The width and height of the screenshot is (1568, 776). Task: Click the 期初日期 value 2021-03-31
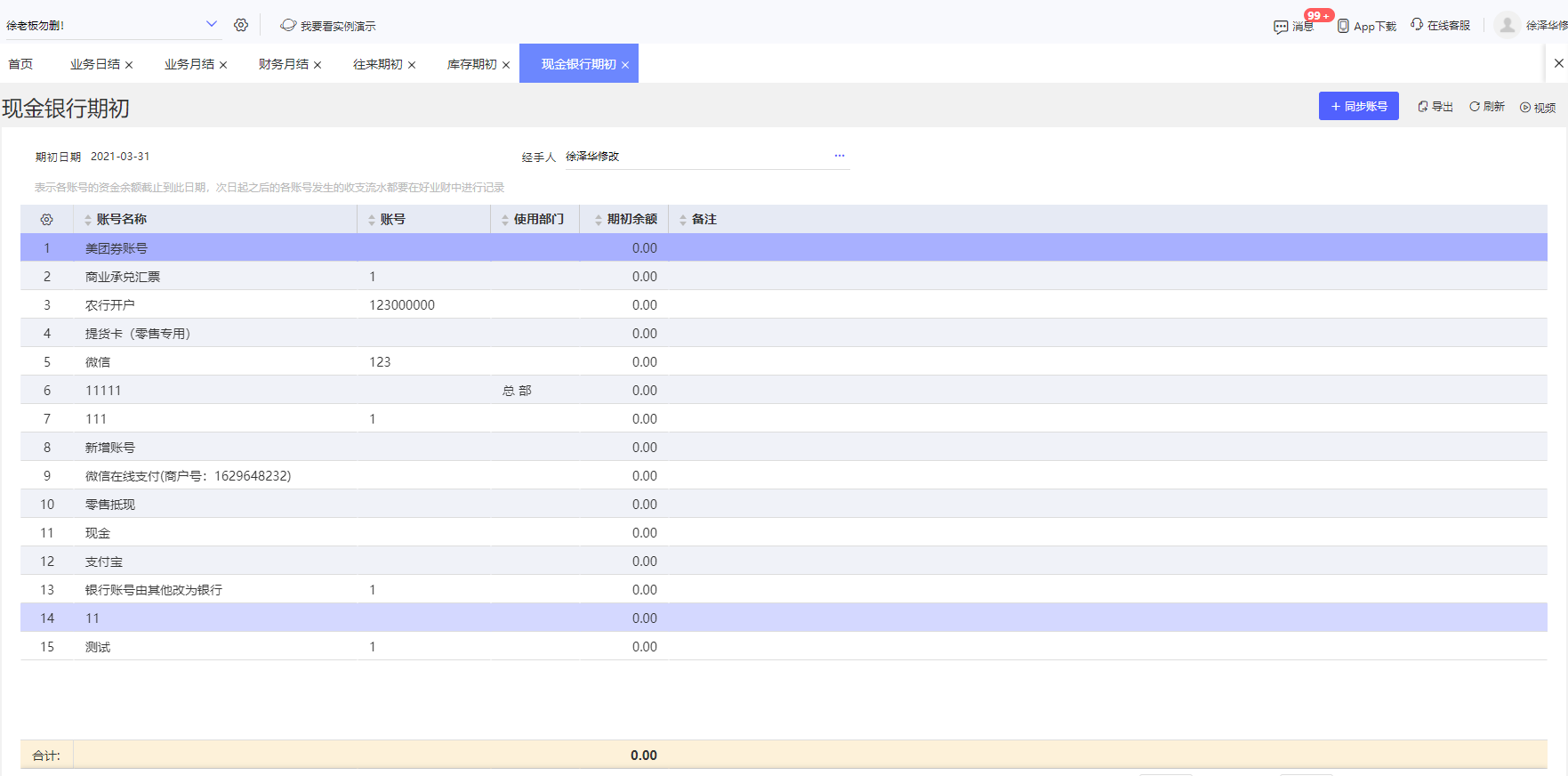point(120,157)
